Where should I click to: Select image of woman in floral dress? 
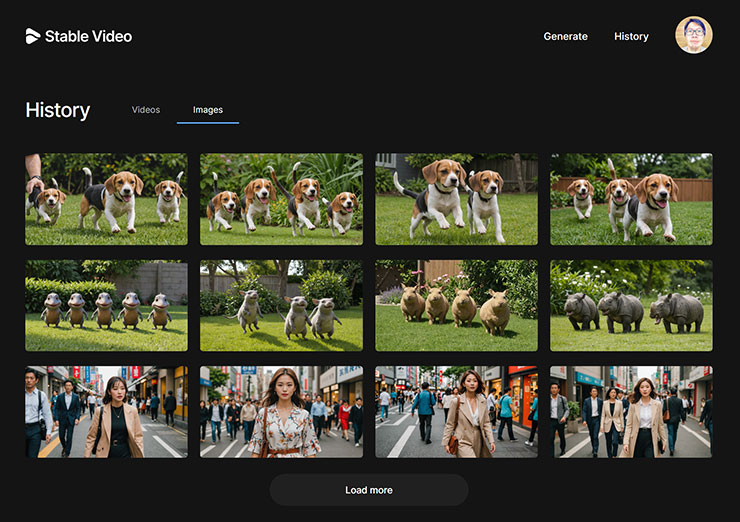click(x=281, y=412)
